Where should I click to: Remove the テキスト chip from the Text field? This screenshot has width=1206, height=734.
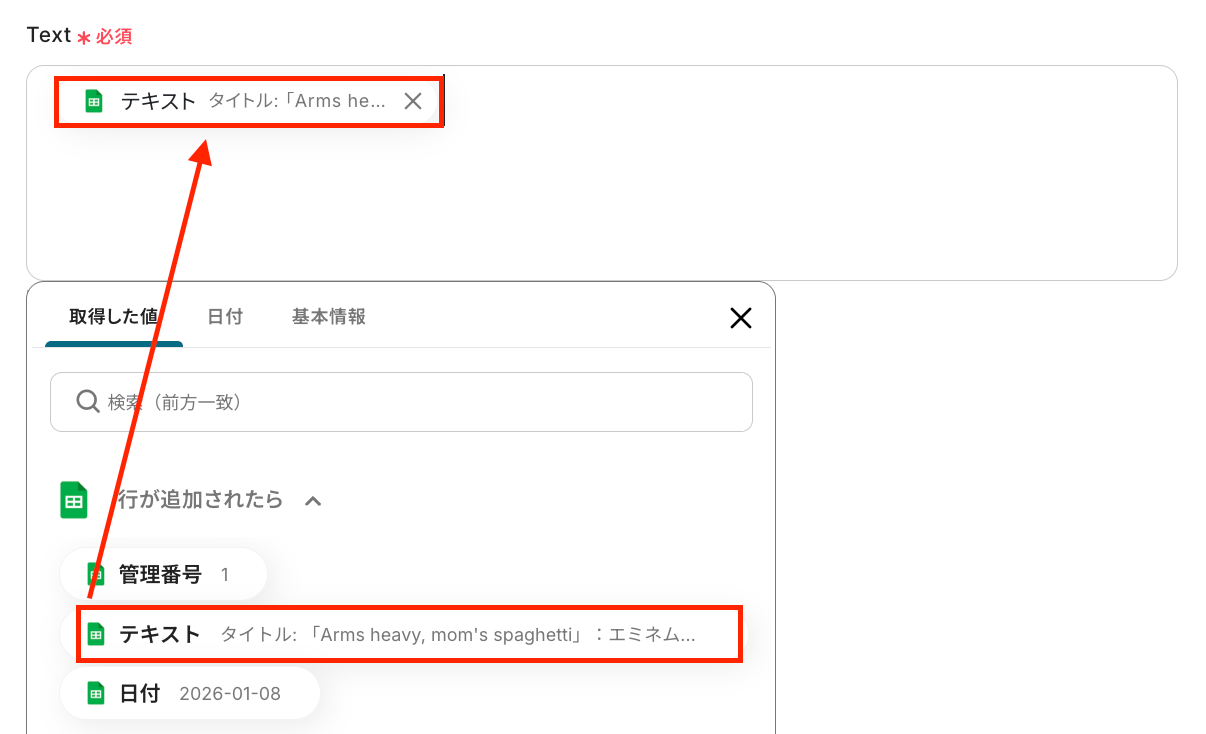coord(413,101)
